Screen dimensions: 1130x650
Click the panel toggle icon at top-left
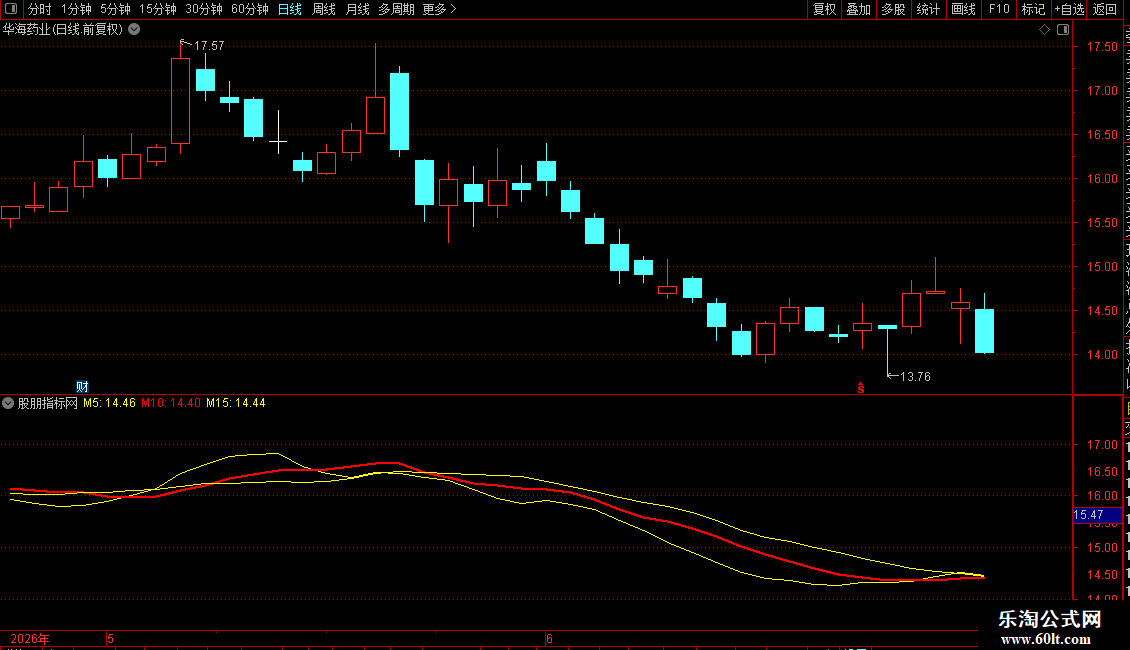coord(11,9)
